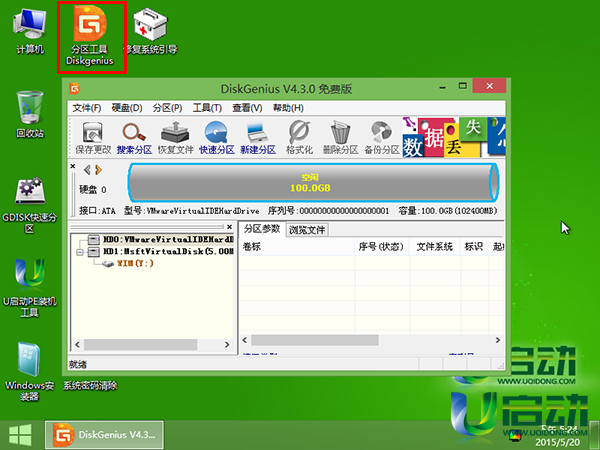The height and width of the screenshot is (450, 600).
Task: Click 保存更改 toolbar icon
Action: click(x=93, y=138)
